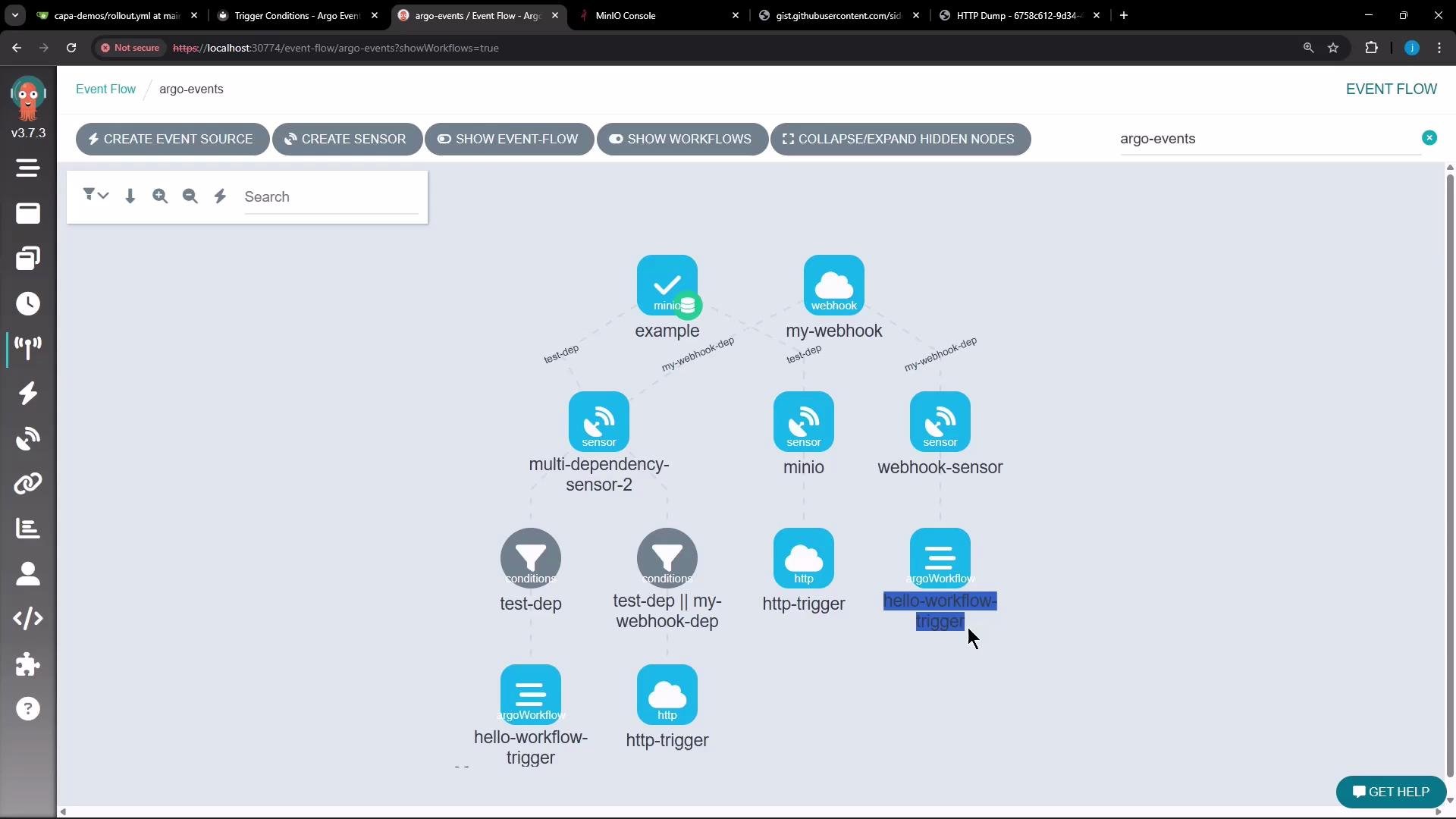Click the browser address bar URL
1456x819 pixels.
[336, 48]
